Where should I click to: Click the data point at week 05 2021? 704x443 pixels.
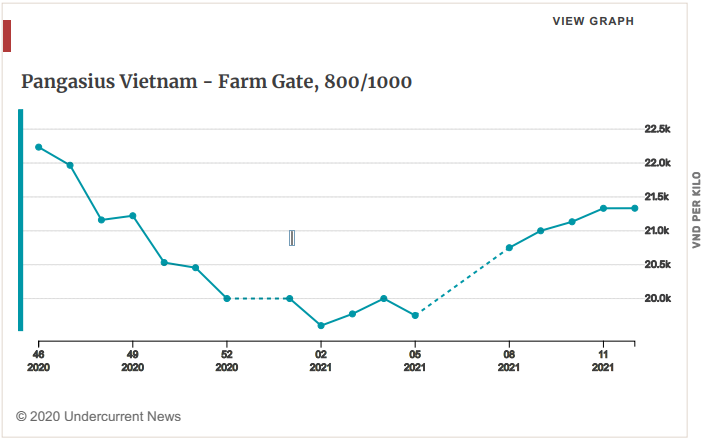pos(415,316)
